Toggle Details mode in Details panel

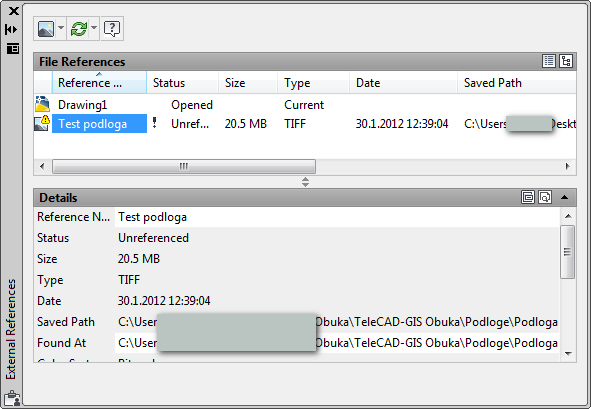point(528,197)
